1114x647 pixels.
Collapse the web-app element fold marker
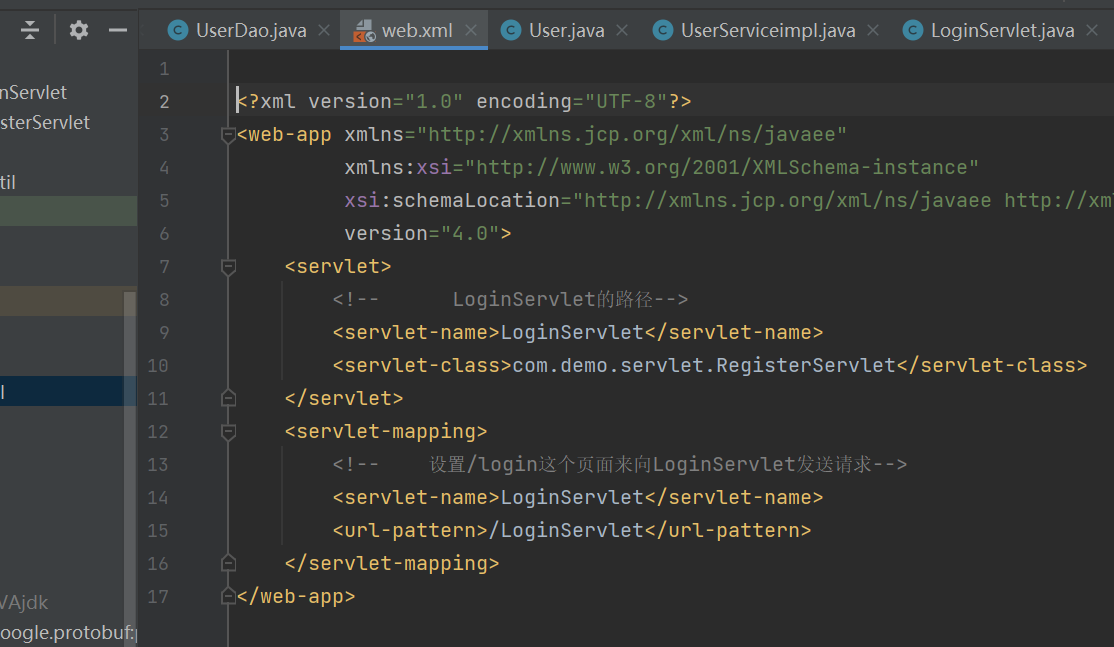click(x=228, y=135)
